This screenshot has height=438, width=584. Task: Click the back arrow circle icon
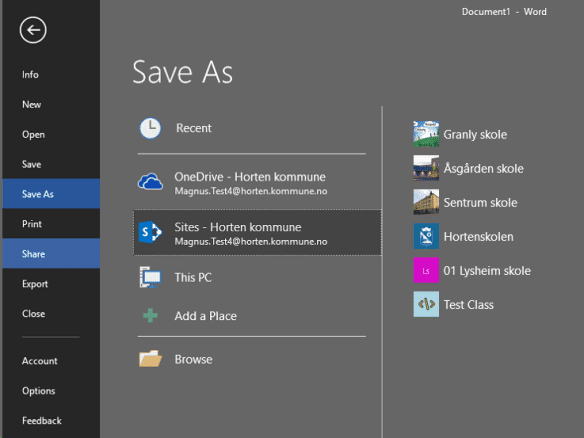(33, 30)
